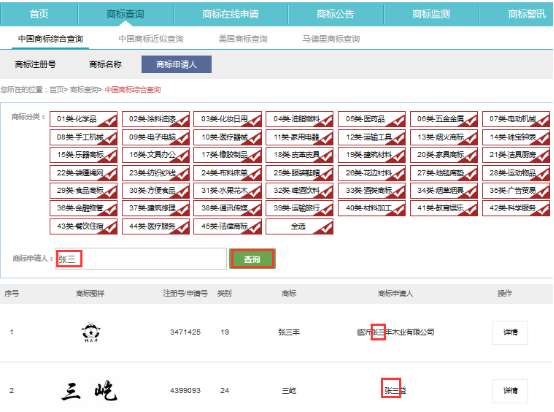Open the 三屹 calligraphy trademark image

tap(89, 390)
